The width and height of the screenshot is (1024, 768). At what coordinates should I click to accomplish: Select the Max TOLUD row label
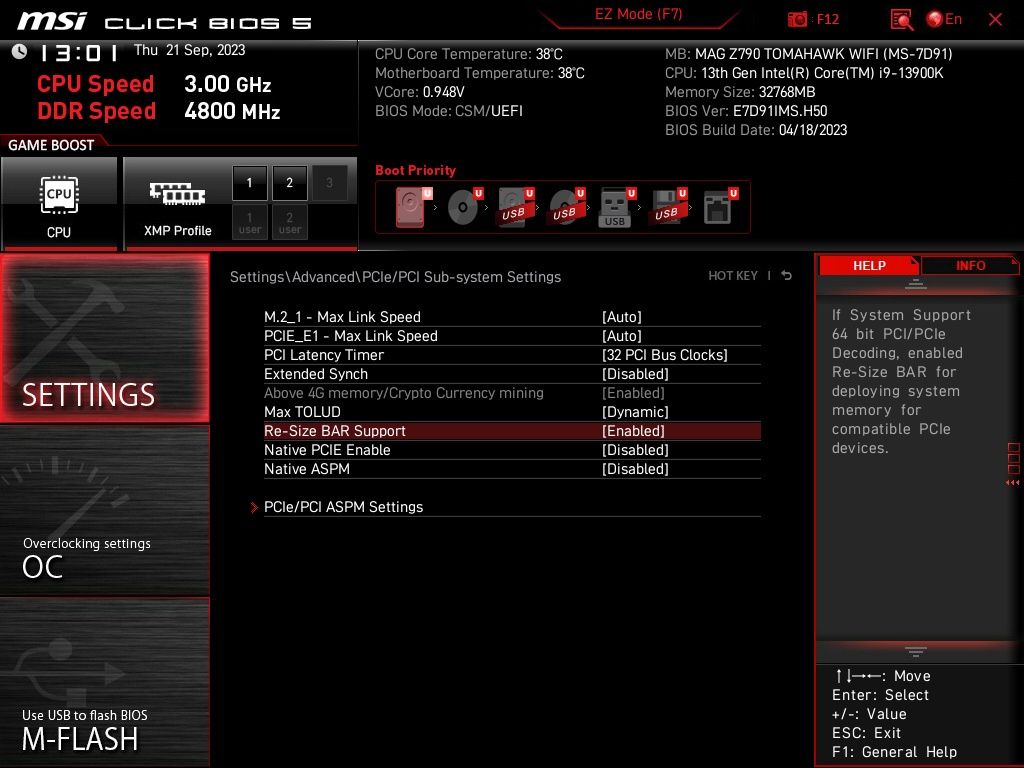pyautogui.click(x=302, y=412)
